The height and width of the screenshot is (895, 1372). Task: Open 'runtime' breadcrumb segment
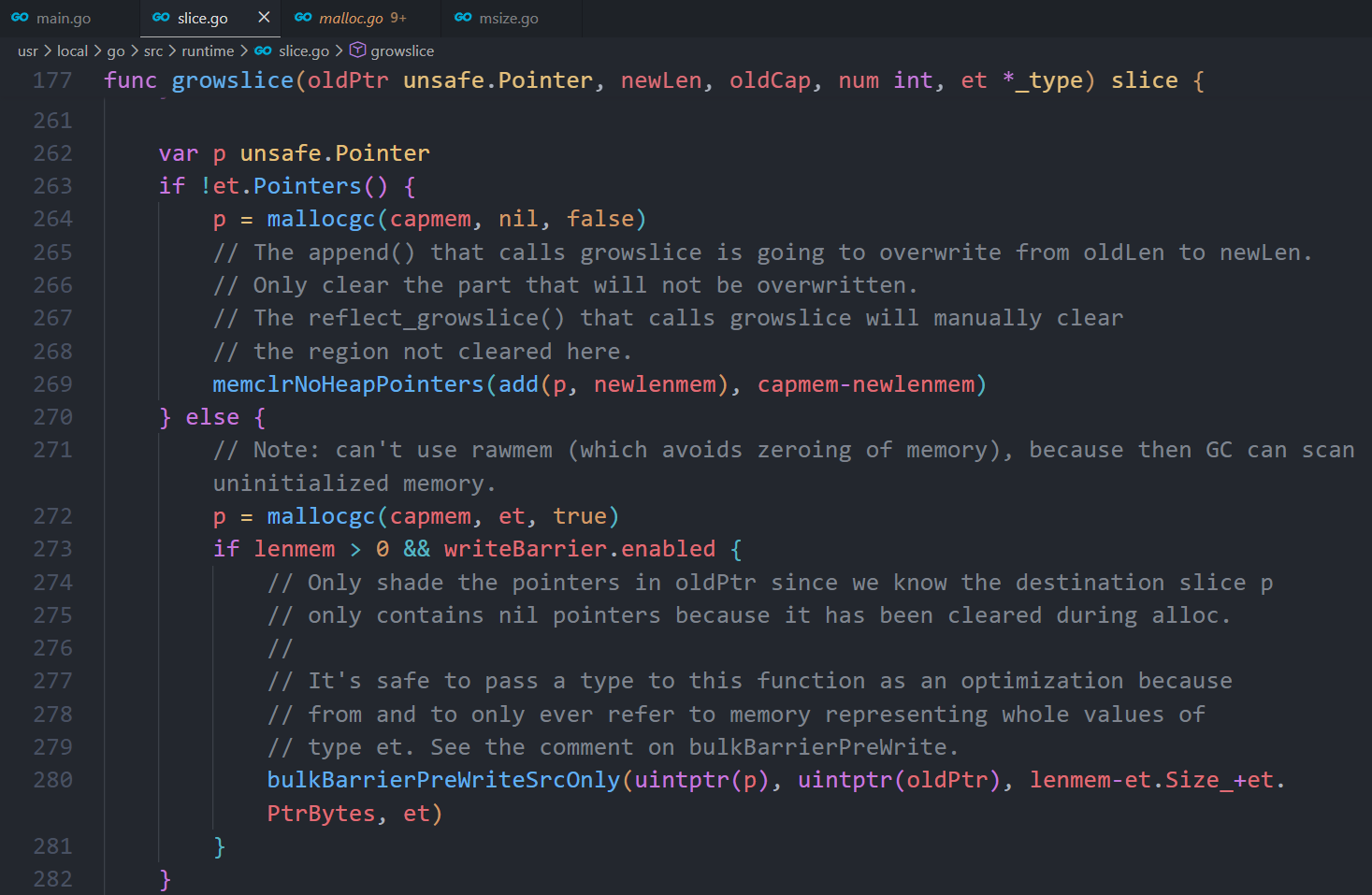(x=208, y=51)
